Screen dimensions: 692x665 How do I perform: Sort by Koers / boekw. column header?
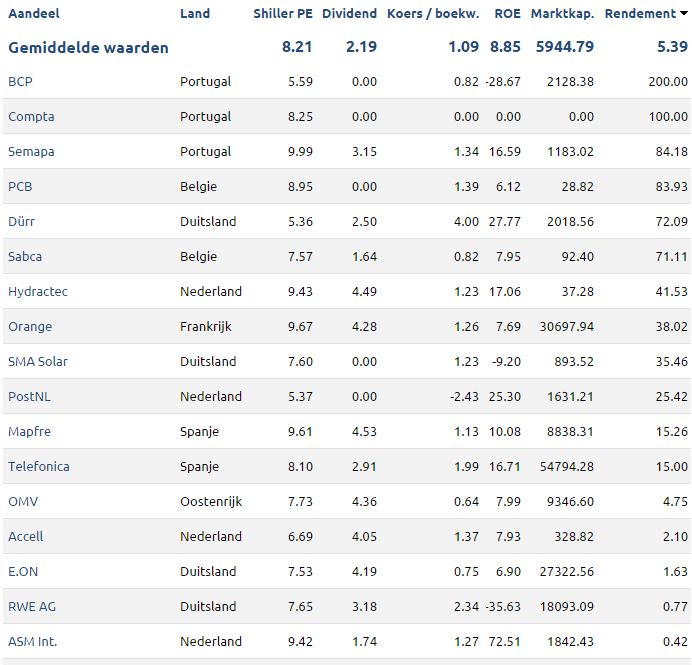pyautogui.click(x=433, y=13)
